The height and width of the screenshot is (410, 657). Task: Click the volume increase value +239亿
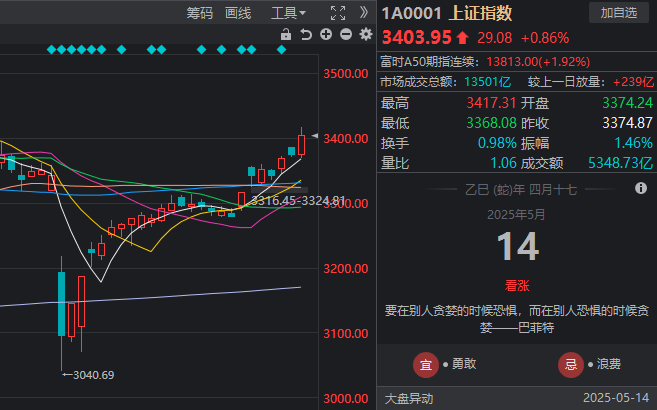[633, 82]
